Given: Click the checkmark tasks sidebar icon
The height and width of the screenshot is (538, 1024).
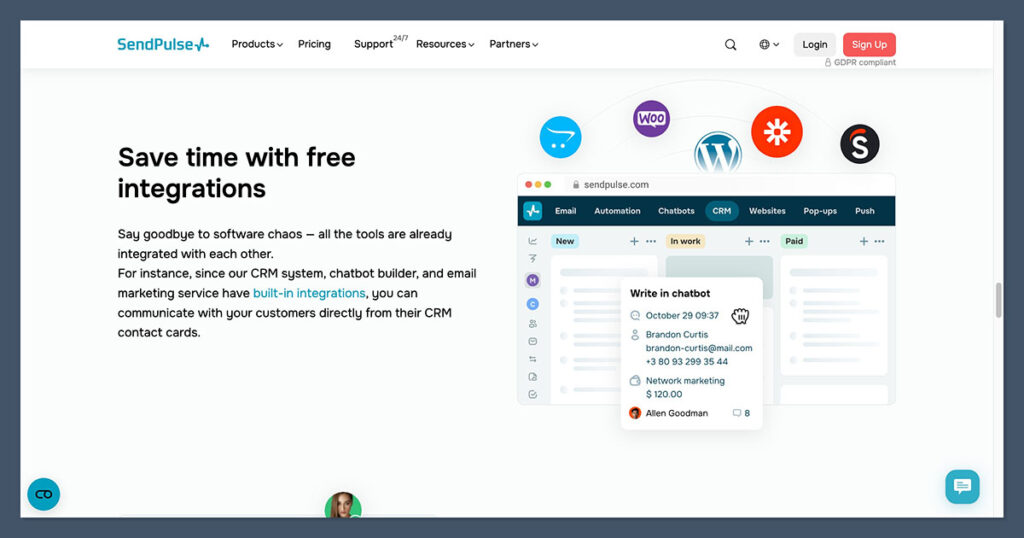Looking at the screenshot, I should 533,394.
